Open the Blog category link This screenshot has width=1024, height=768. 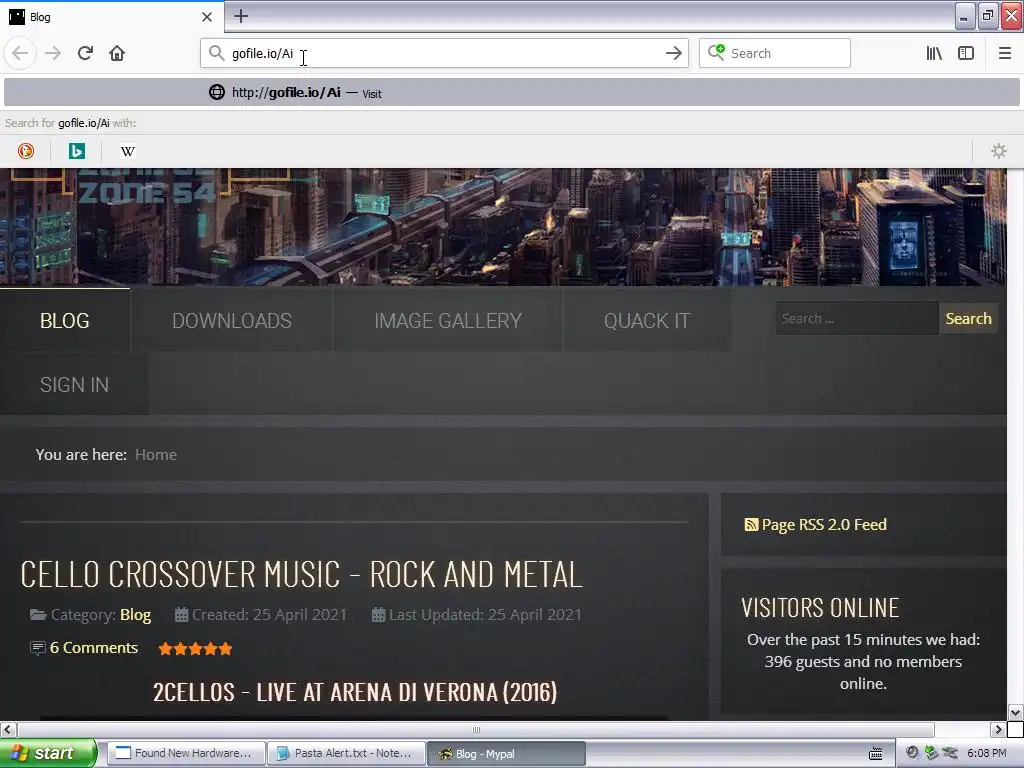(135, 615)
